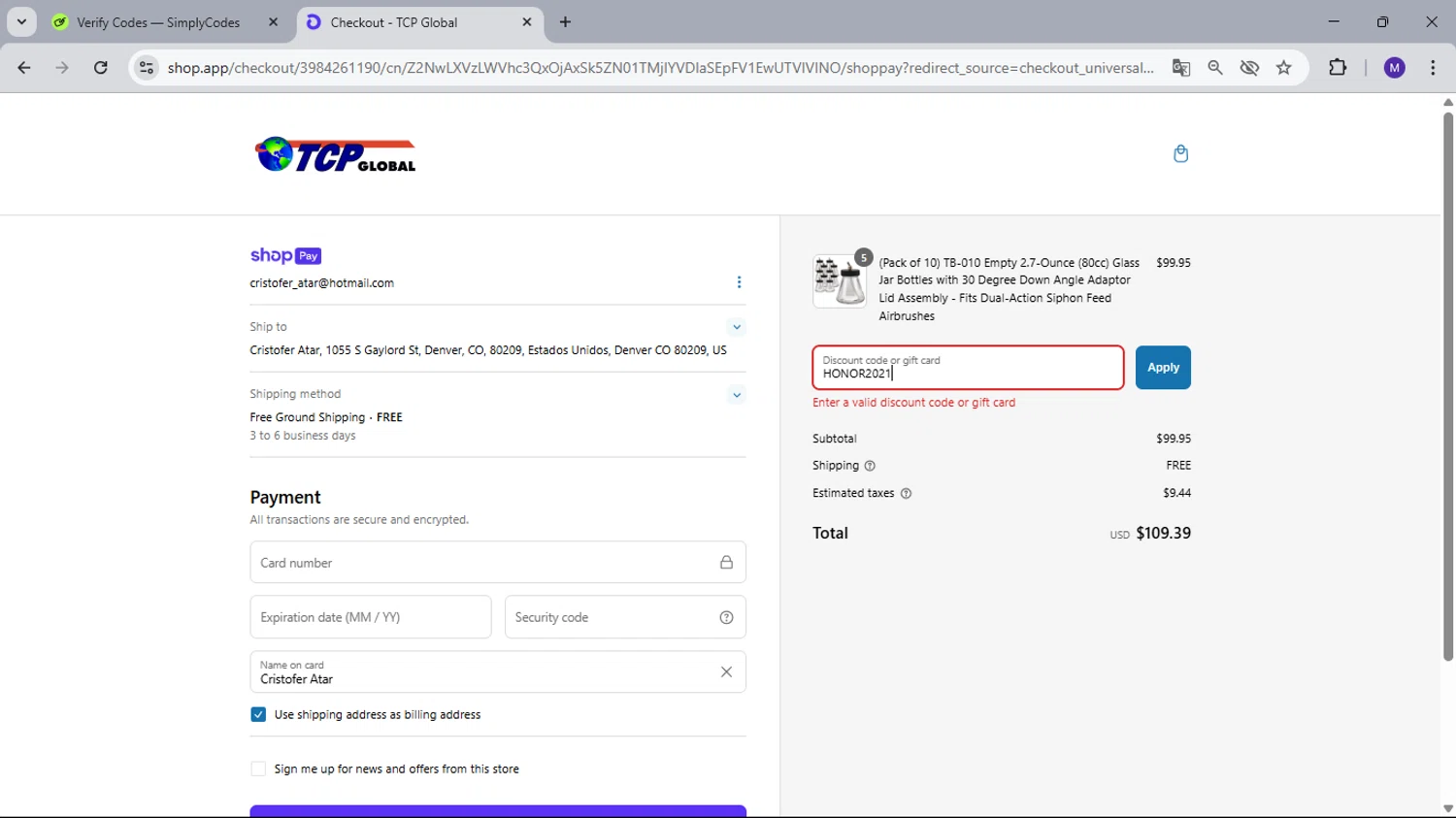Click the shipping address line for Cristofer Atar
This screenshot has height=818, width=1456.
coord(488,350)
